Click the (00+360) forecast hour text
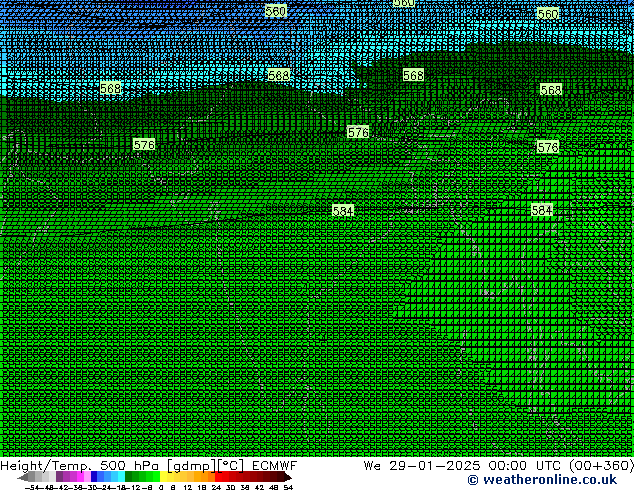 point(602,466)
